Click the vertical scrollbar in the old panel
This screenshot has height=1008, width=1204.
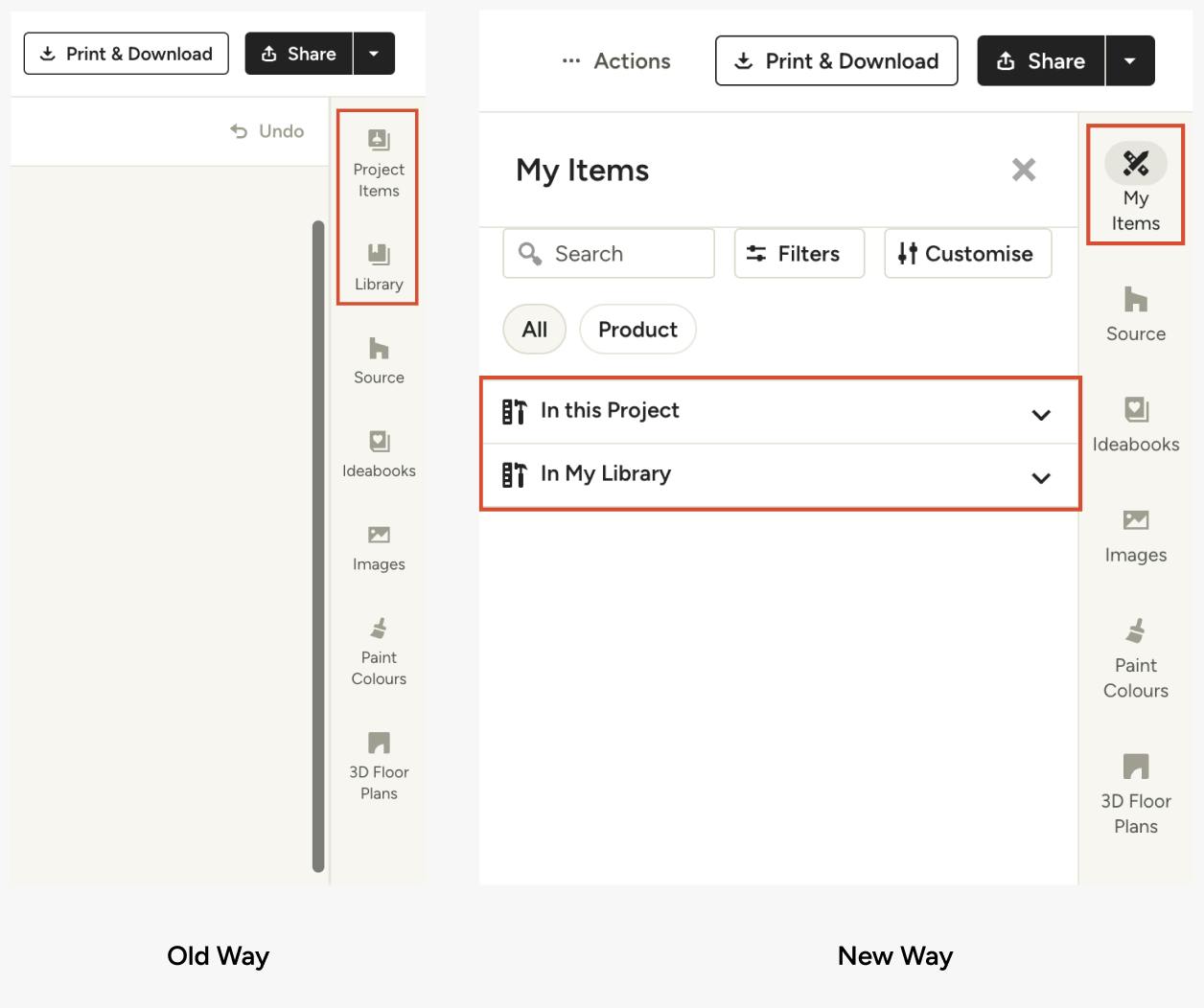[x=318, y=546]
